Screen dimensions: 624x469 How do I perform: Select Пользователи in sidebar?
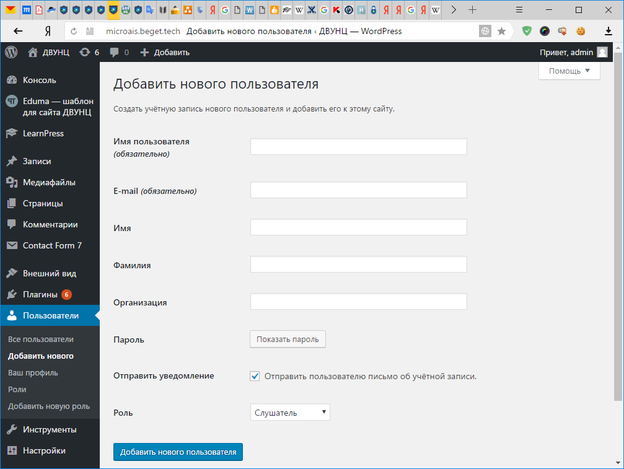point(50,315)
